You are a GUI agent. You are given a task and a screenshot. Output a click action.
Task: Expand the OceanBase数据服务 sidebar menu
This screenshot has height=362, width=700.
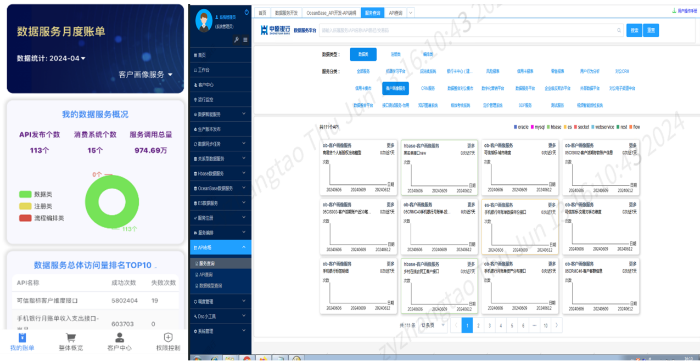click(x=221, y=188)
